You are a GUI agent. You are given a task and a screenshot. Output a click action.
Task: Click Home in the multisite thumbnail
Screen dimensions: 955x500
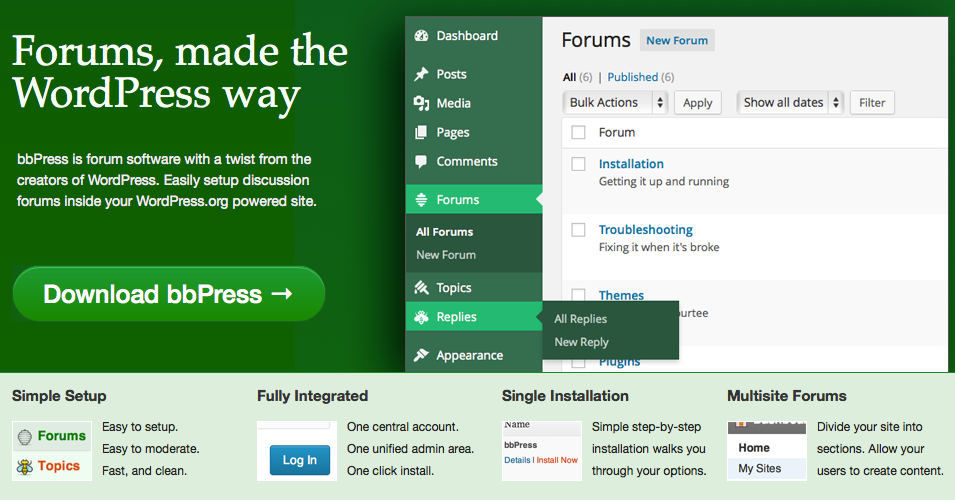pos(754,448)
